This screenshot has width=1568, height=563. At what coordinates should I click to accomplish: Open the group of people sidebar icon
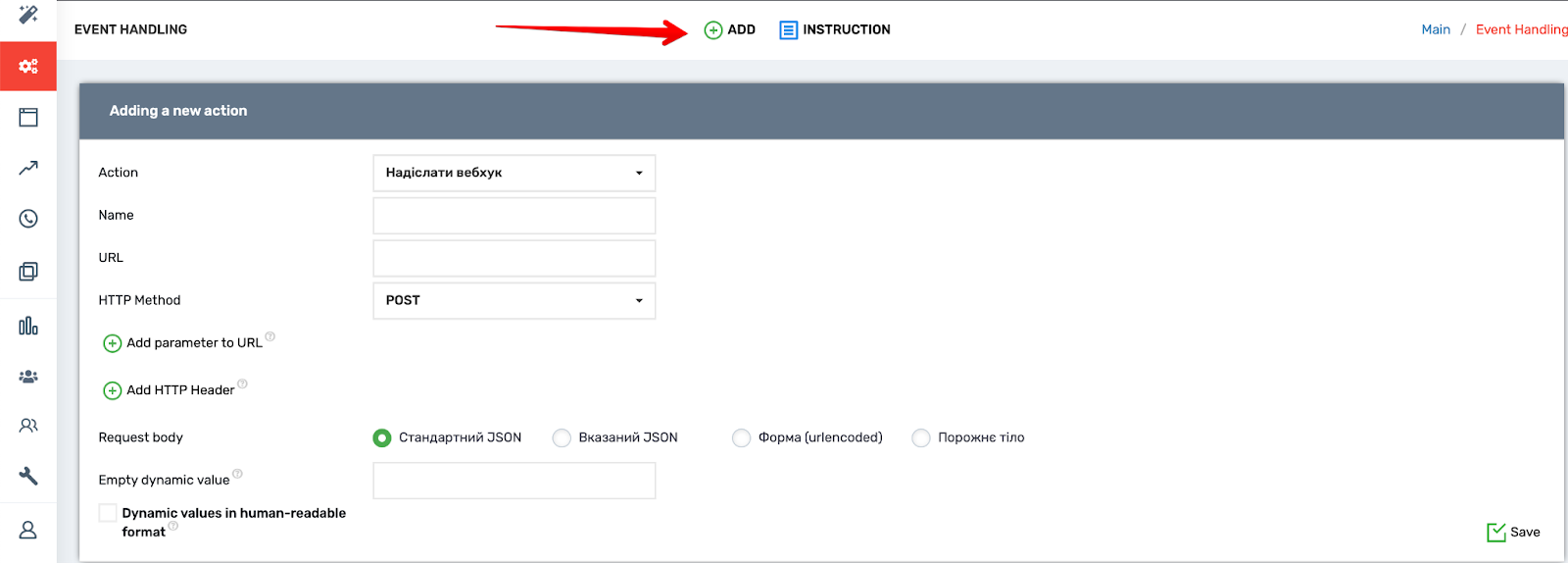(x=28, y=377)
